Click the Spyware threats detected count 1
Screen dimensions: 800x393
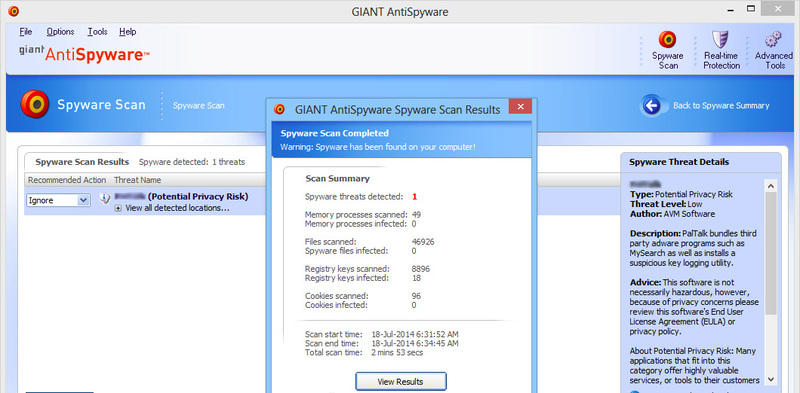415,196
